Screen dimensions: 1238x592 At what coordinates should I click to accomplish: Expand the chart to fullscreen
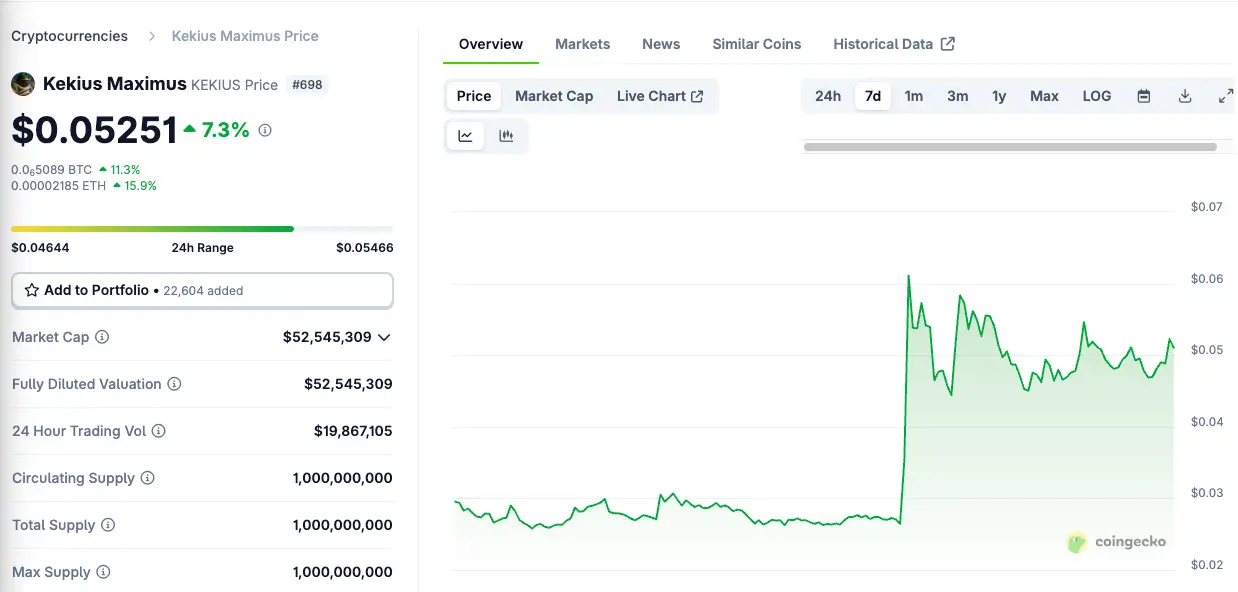tap(1225, 96)
